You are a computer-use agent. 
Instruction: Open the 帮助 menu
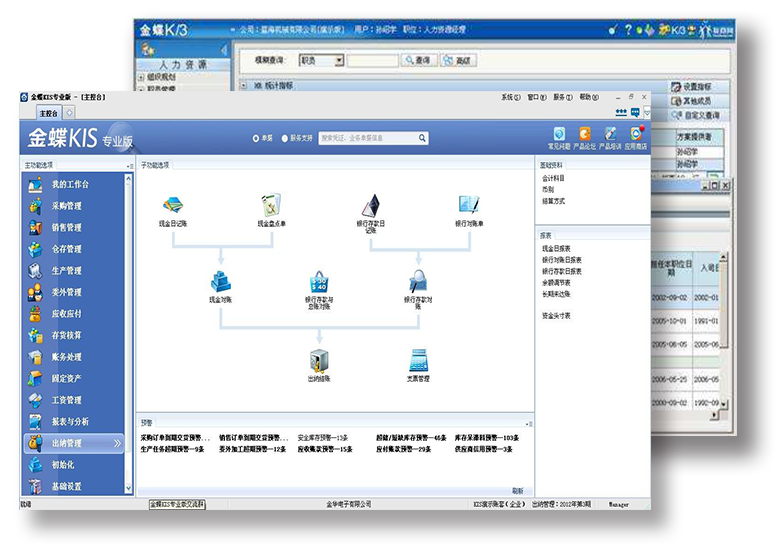point(589,97)
